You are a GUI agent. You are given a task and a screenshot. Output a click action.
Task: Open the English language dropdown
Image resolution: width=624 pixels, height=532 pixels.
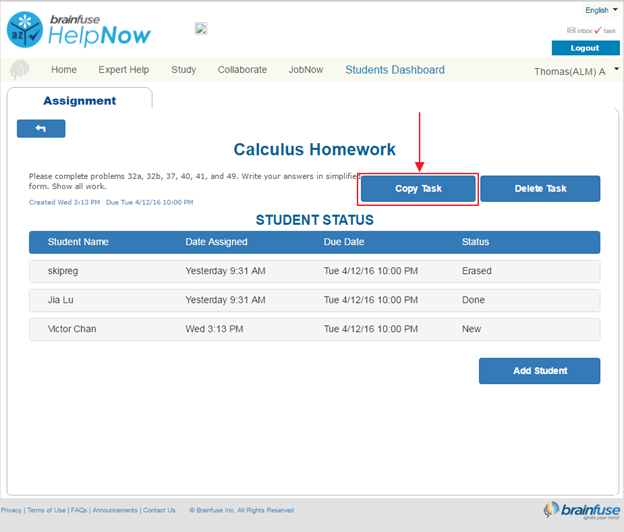coord(600,10)
